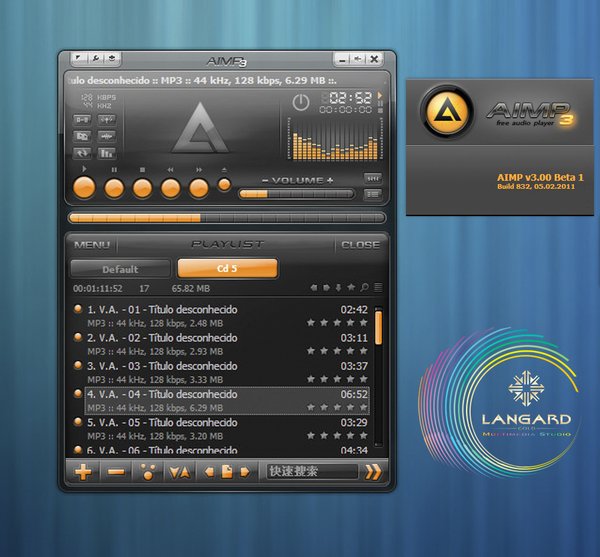
Task: Open the three-dots misc playlist menu
Action: pos(148,472)
